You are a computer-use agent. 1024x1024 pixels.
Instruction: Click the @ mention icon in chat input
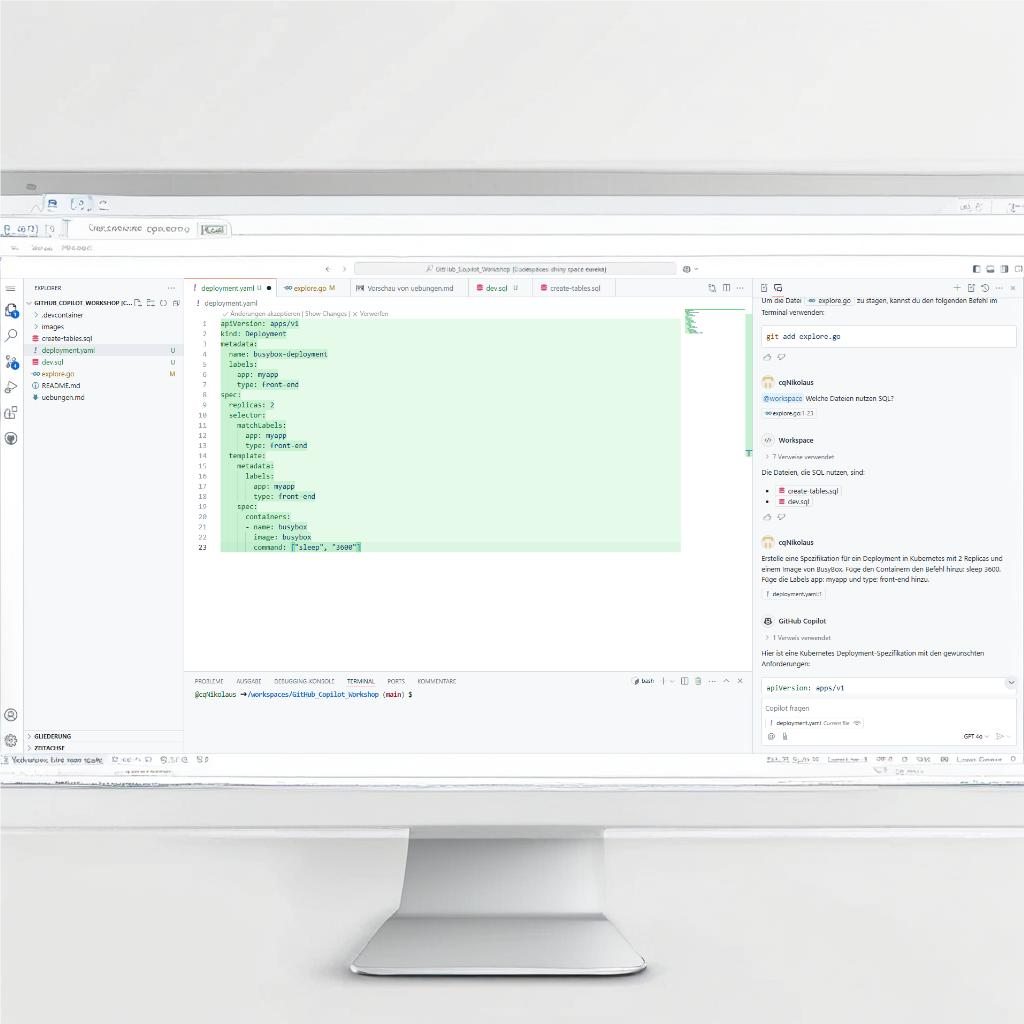[771, 736]
